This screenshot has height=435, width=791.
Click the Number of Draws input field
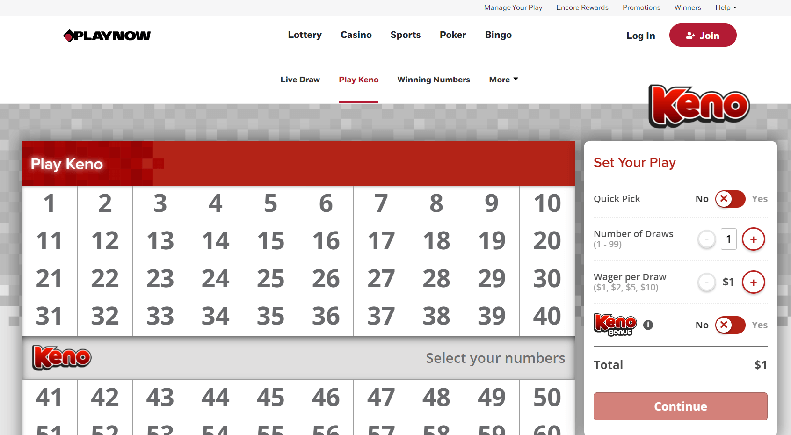[728, 239]
